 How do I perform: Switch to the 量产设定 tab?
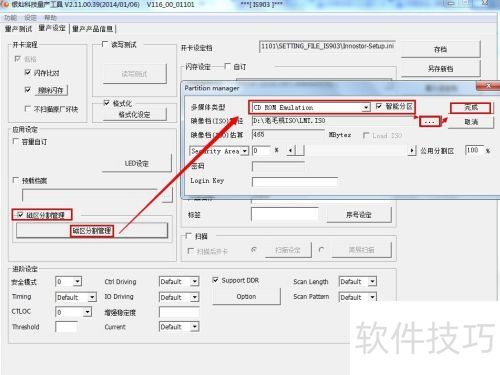(52, 28)
